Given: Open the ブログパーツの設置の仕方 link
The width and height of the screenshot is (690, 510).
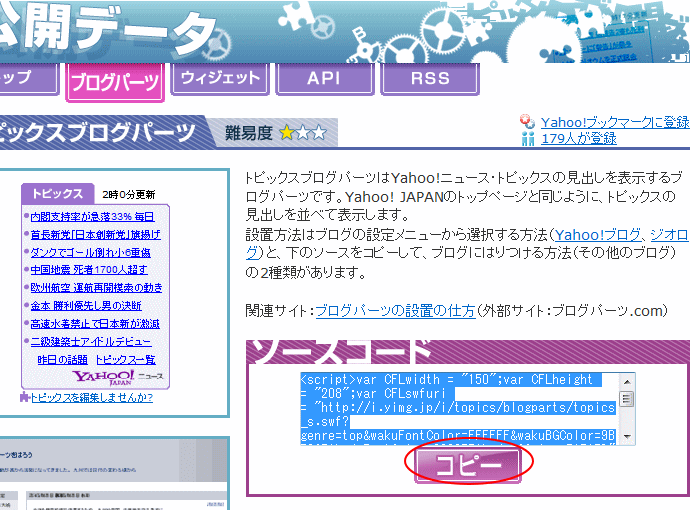Looking at the screenshot, I should pos(396,311).
